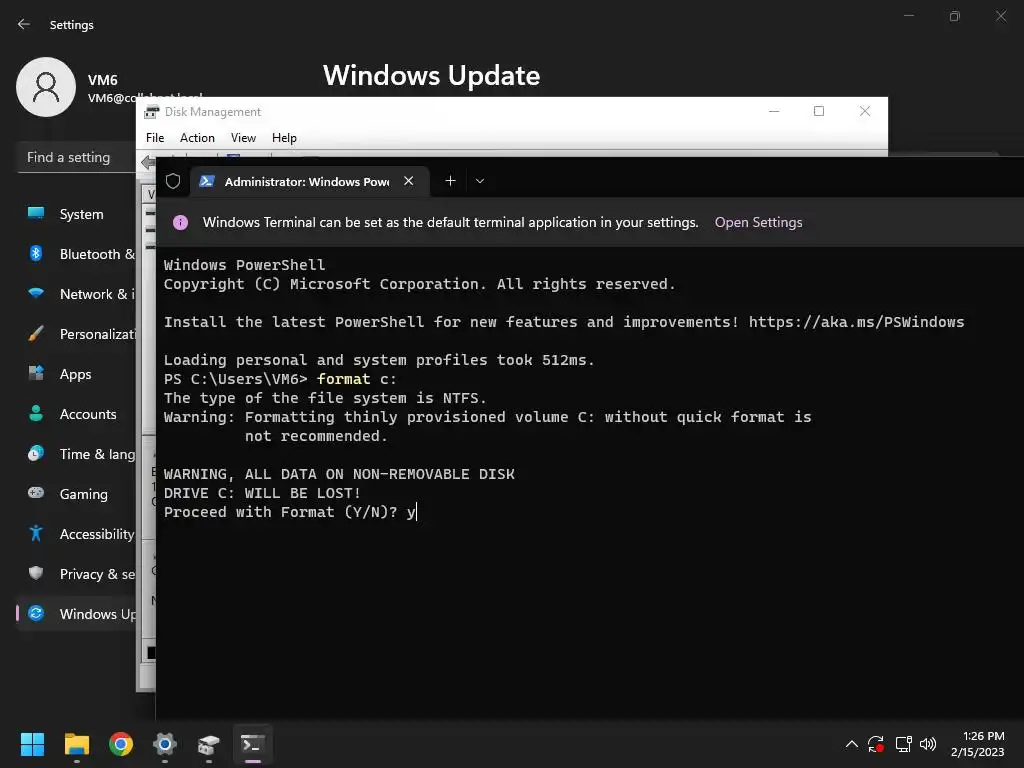Image resolution: width=1024 pixels, height=768 pixels.
Task: Open Privacy & security in Settings sidebar
Action: pos(76,574)
